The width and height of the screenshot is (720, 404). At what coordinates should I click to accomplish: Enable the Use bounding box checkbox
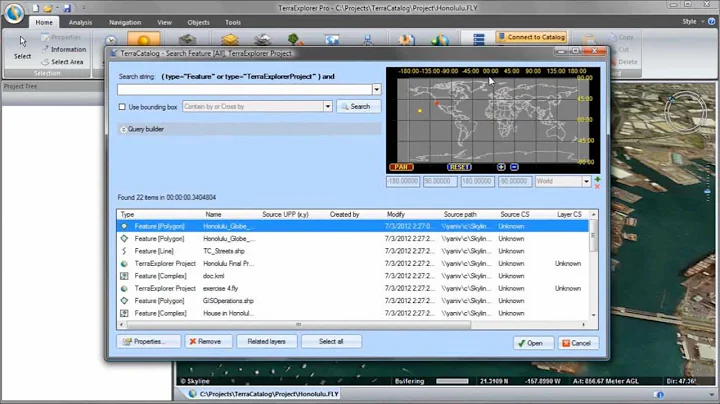coord(122,107)
